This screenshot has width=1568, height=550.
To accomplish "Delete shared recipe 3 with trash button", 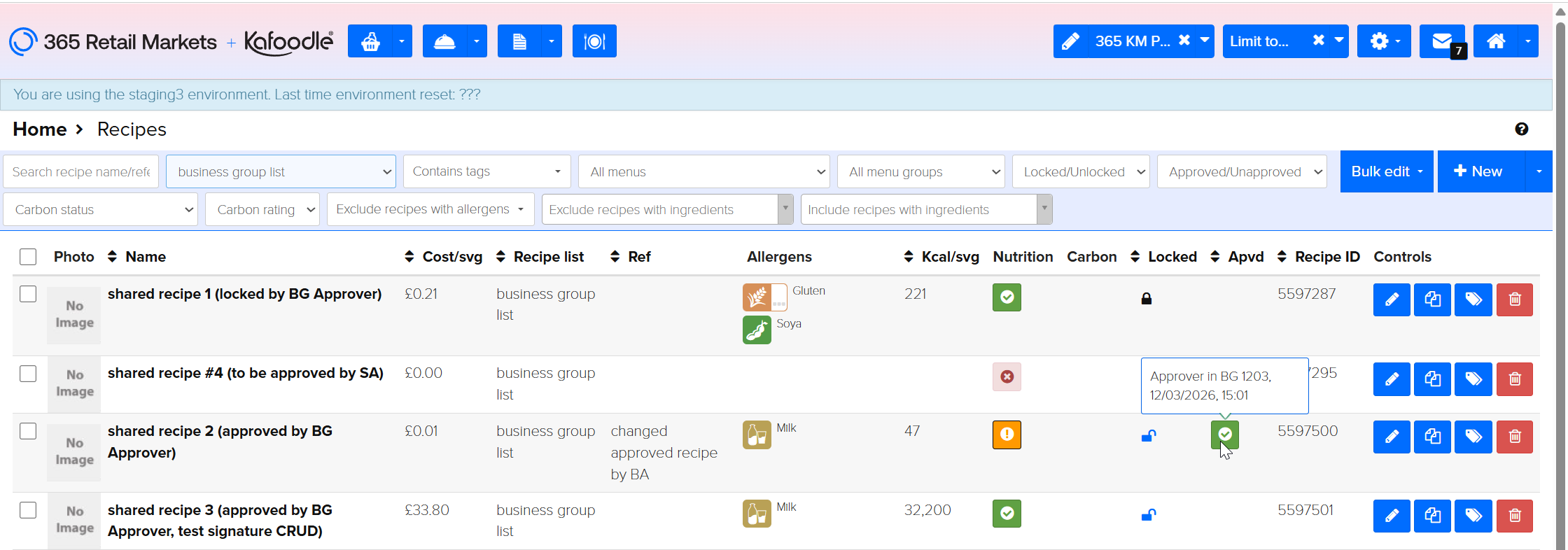I will point(1515,516).
